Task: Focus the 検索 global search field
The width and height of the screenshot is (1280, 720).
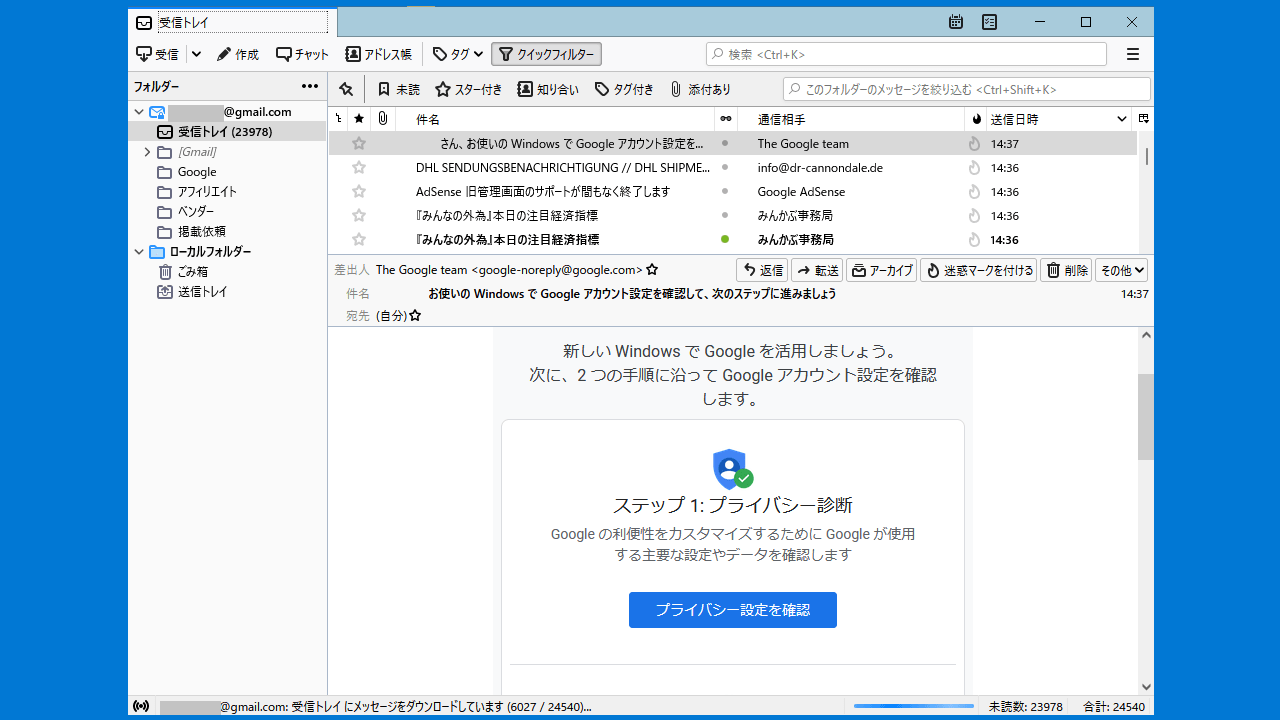Action: click(906, 54)
